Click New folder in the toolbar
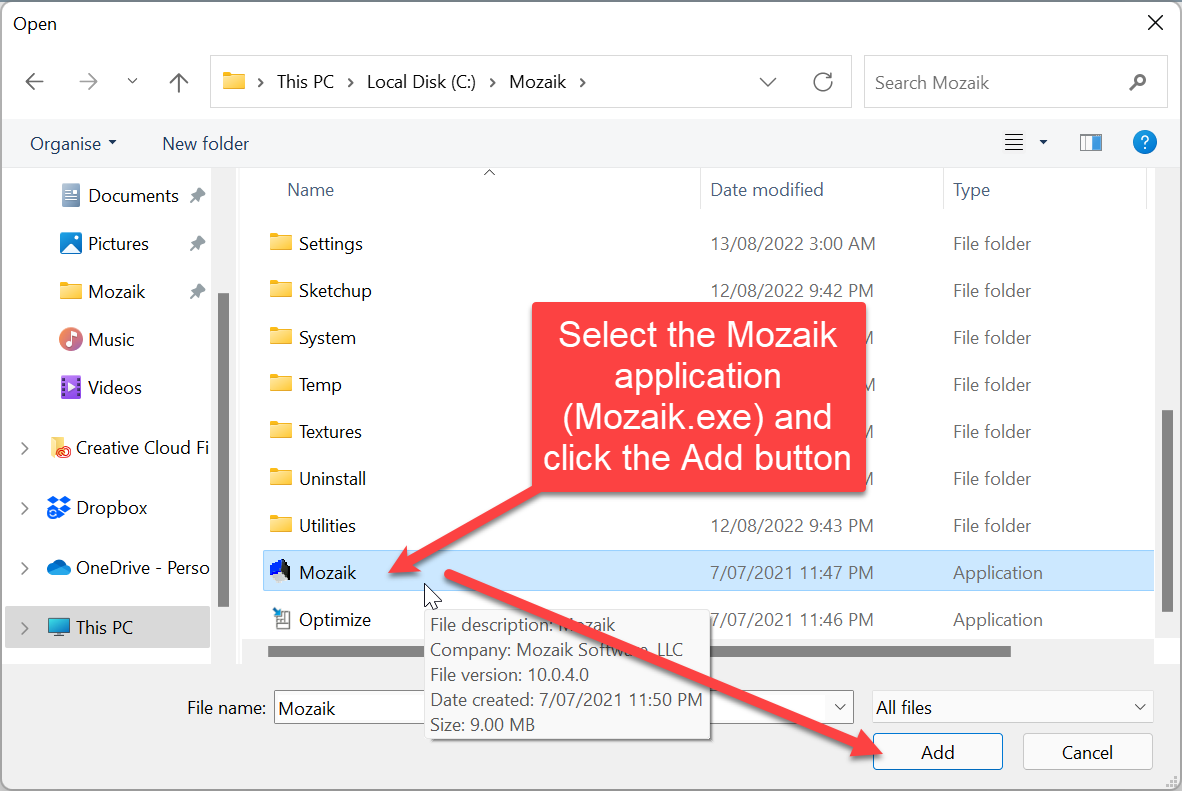Image resolution: width=1182 pixels, height=791 pixels. click(205, 144)
